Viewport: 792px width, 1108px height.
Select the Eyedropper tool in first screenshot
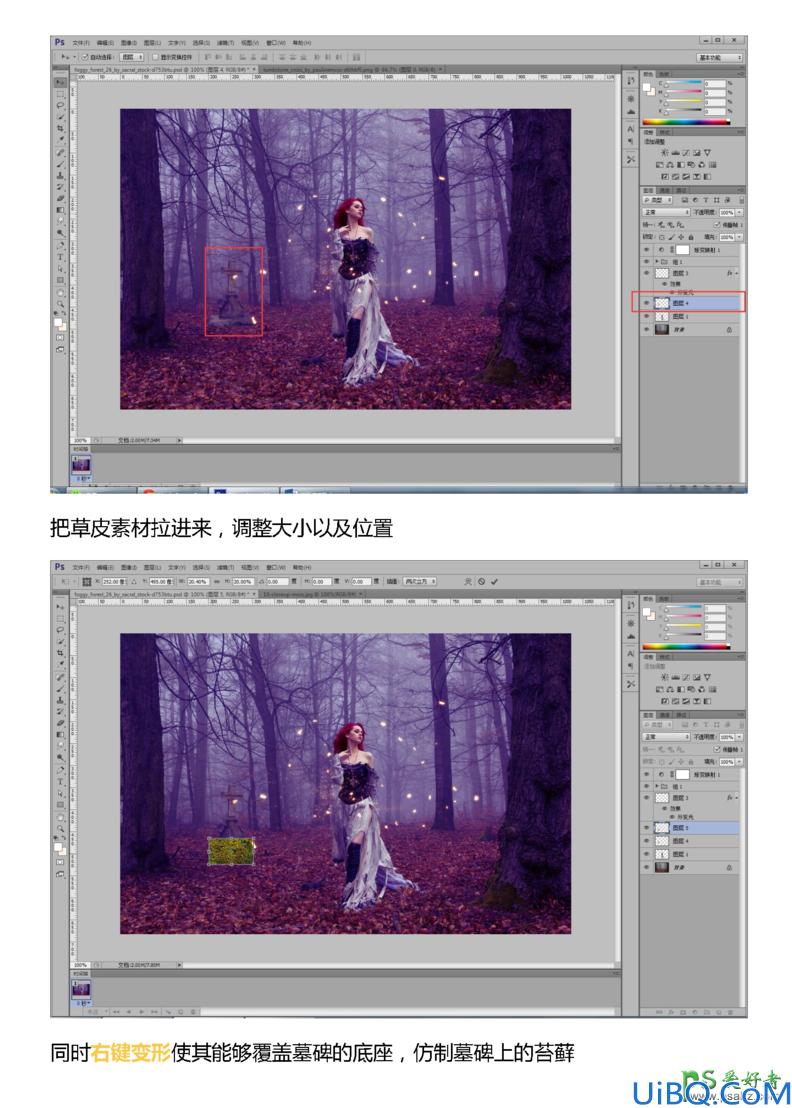[60, 139]
